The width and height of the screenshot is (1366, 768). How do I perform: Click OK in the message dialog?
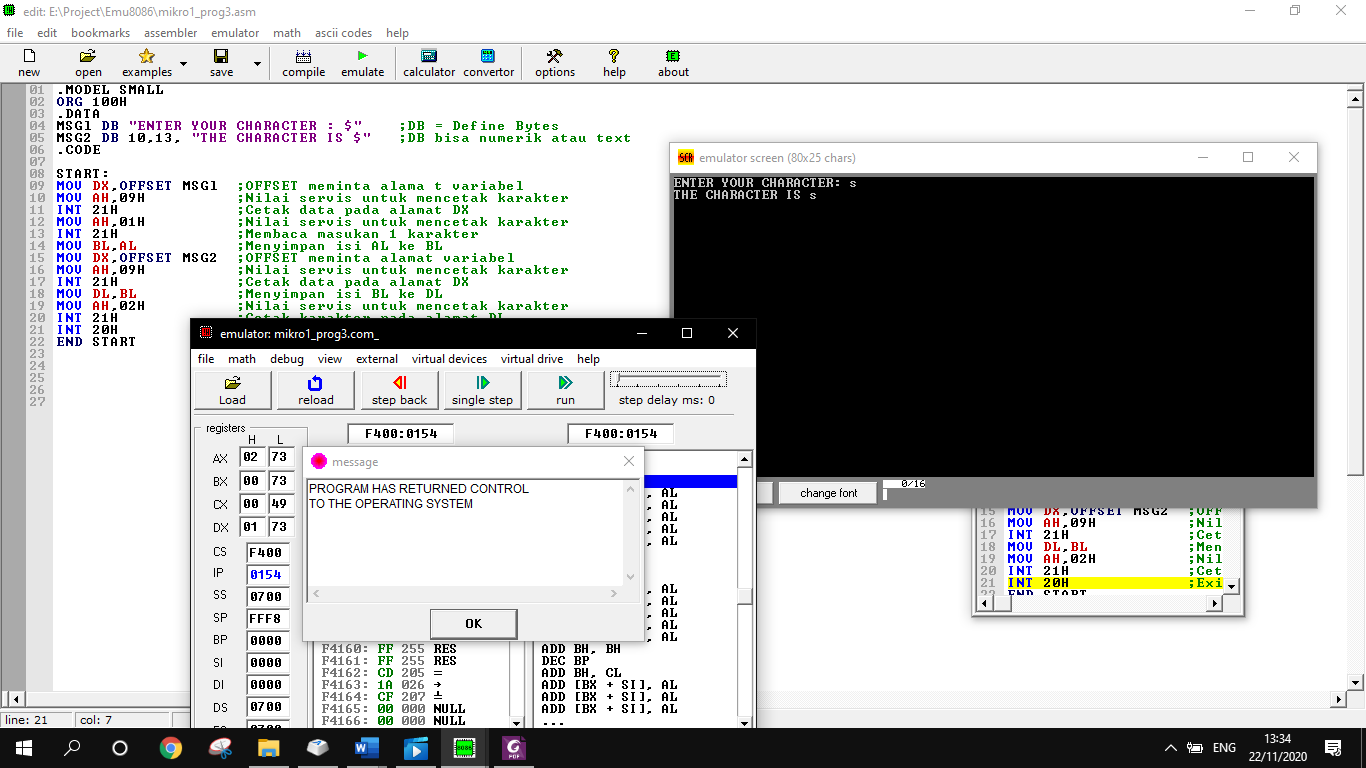point(473,623)
